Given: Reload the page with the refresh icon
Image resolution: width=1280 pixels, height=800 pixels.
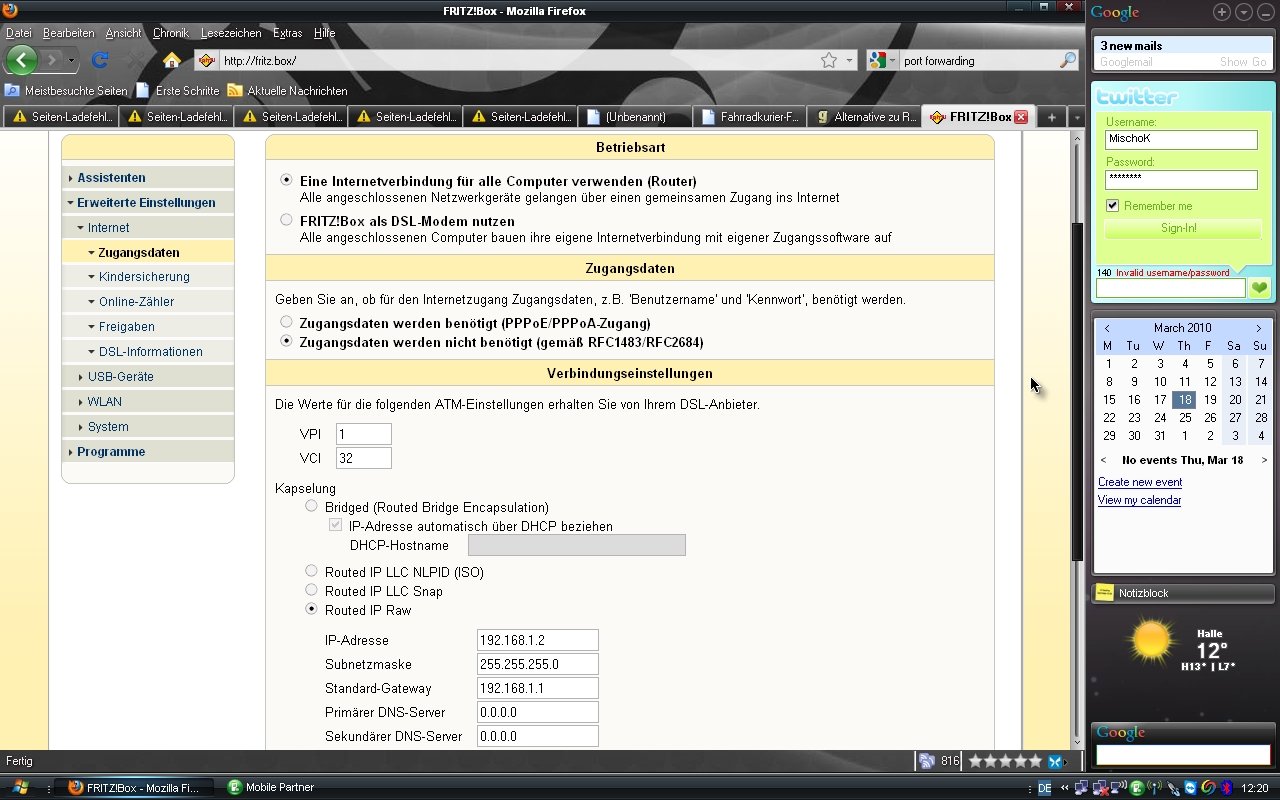Looking at the screenshot, I should 100,60.
